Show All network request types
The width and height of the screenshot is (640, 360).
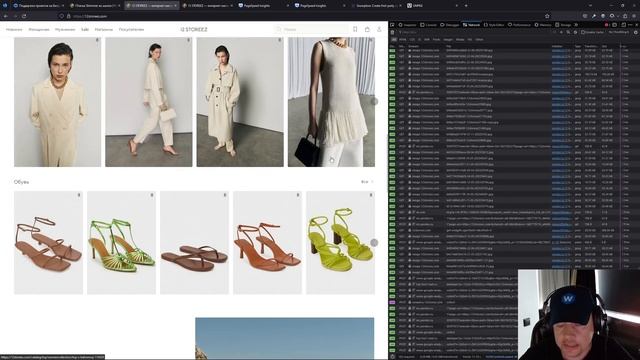point(394,40)
